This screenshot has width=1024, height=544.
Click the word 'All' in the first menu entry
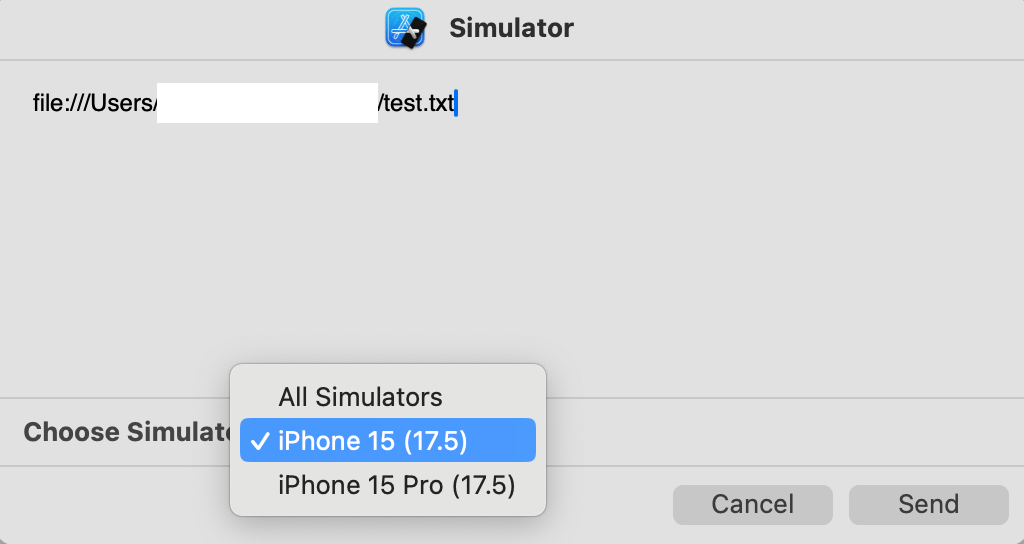pos(293,397)
